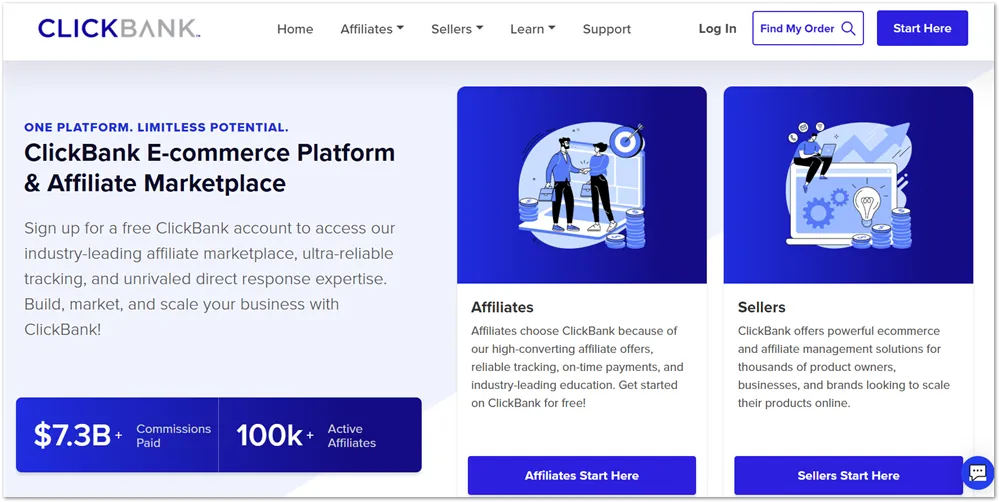
Task: Click the magnifier icon in Find My Order
Action: click(848, 28)
